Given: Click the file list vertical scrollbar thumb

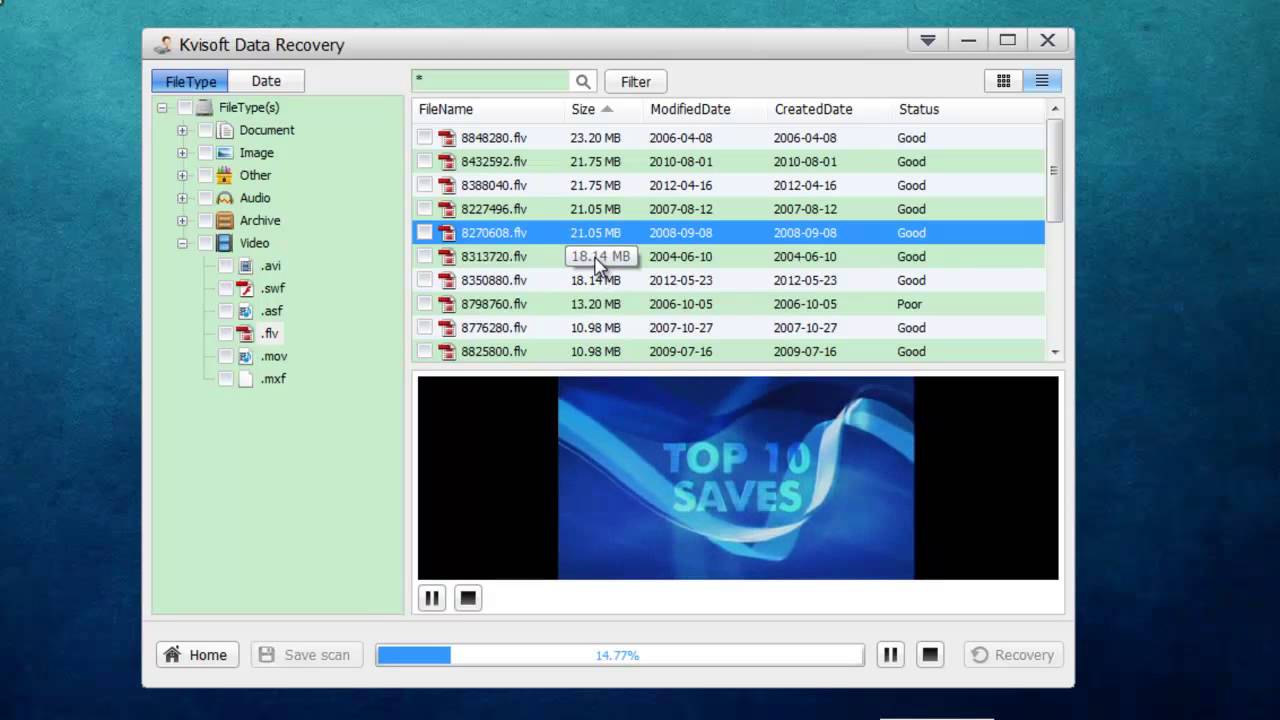Looking at the screenshot, I should (1054, 171).
